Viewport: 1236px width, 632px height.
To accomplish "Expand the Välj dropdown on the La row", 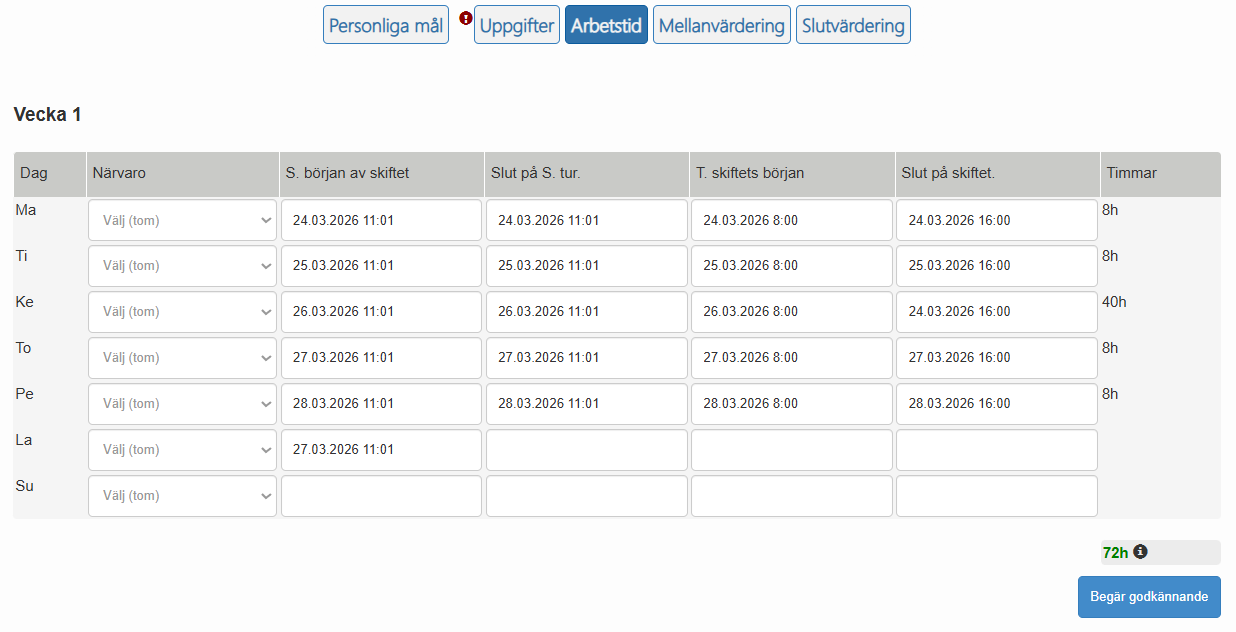I will coord(181,449).
